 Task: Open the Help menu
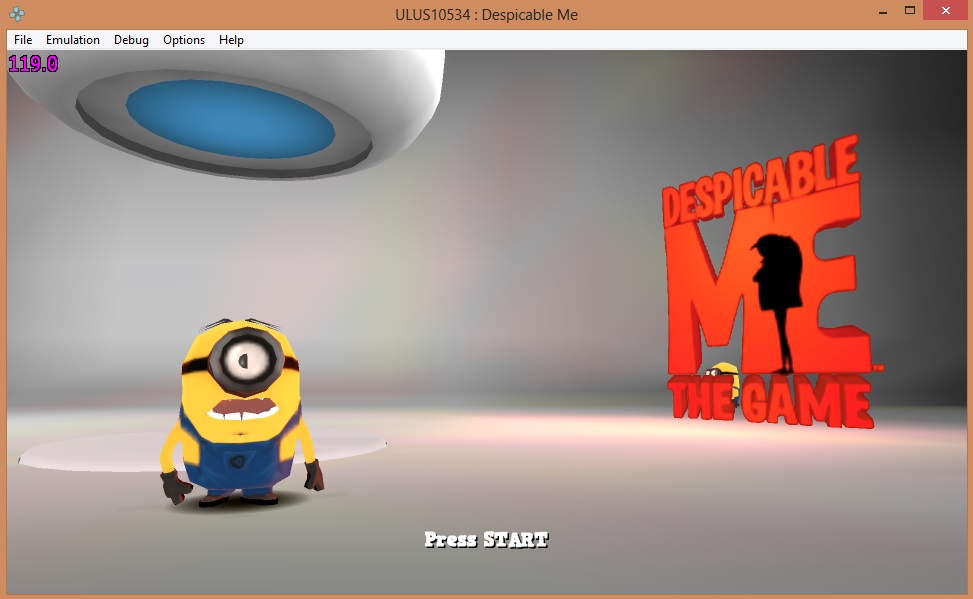pyautogui.click(x=231, y=40)
